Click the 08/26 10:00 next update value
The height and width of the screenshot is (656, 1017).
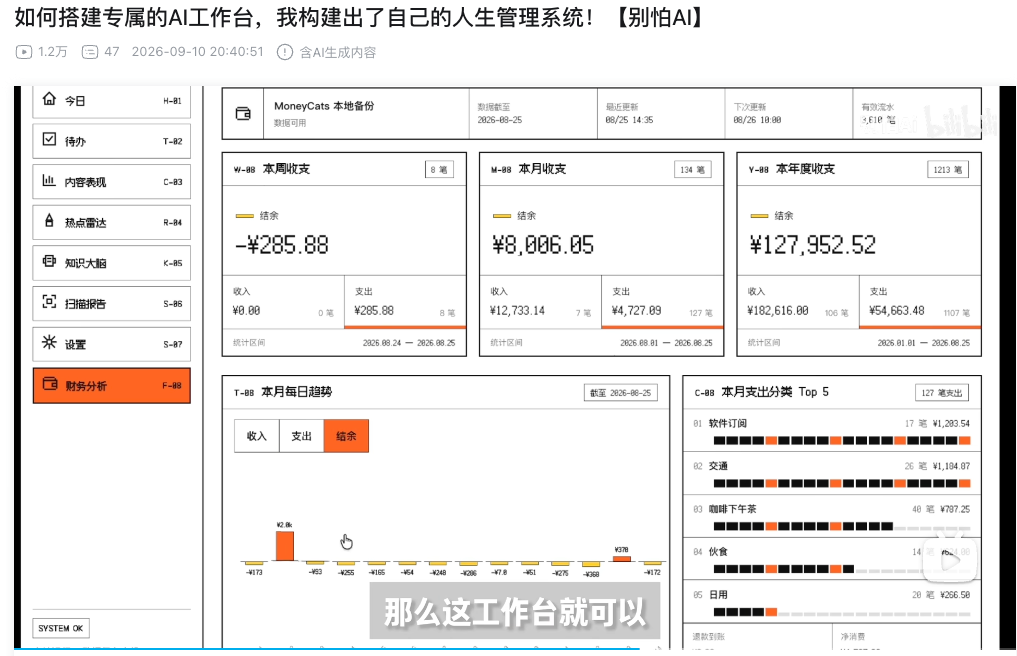(757, 120)
